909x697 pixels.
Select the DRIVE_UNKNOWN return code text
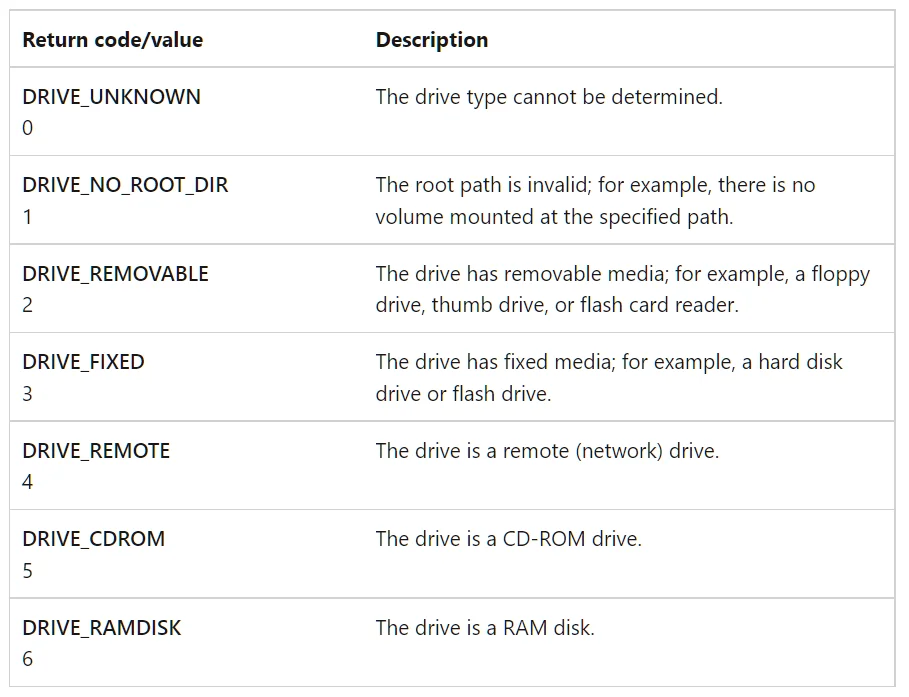pyautogui.click(x=111, y=97)
